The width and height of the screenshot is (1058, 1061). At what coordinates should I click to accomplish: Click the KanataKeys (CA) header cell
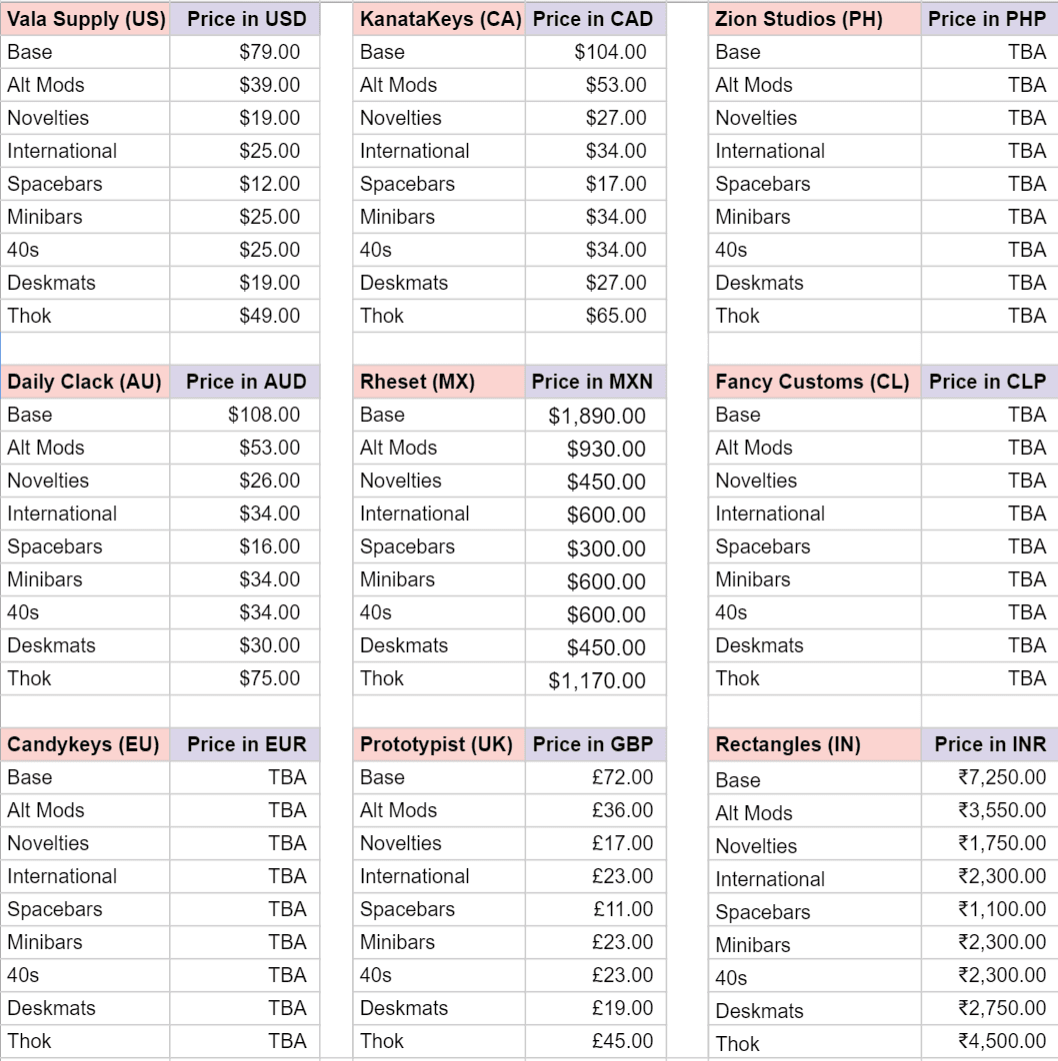pos(440,19)
